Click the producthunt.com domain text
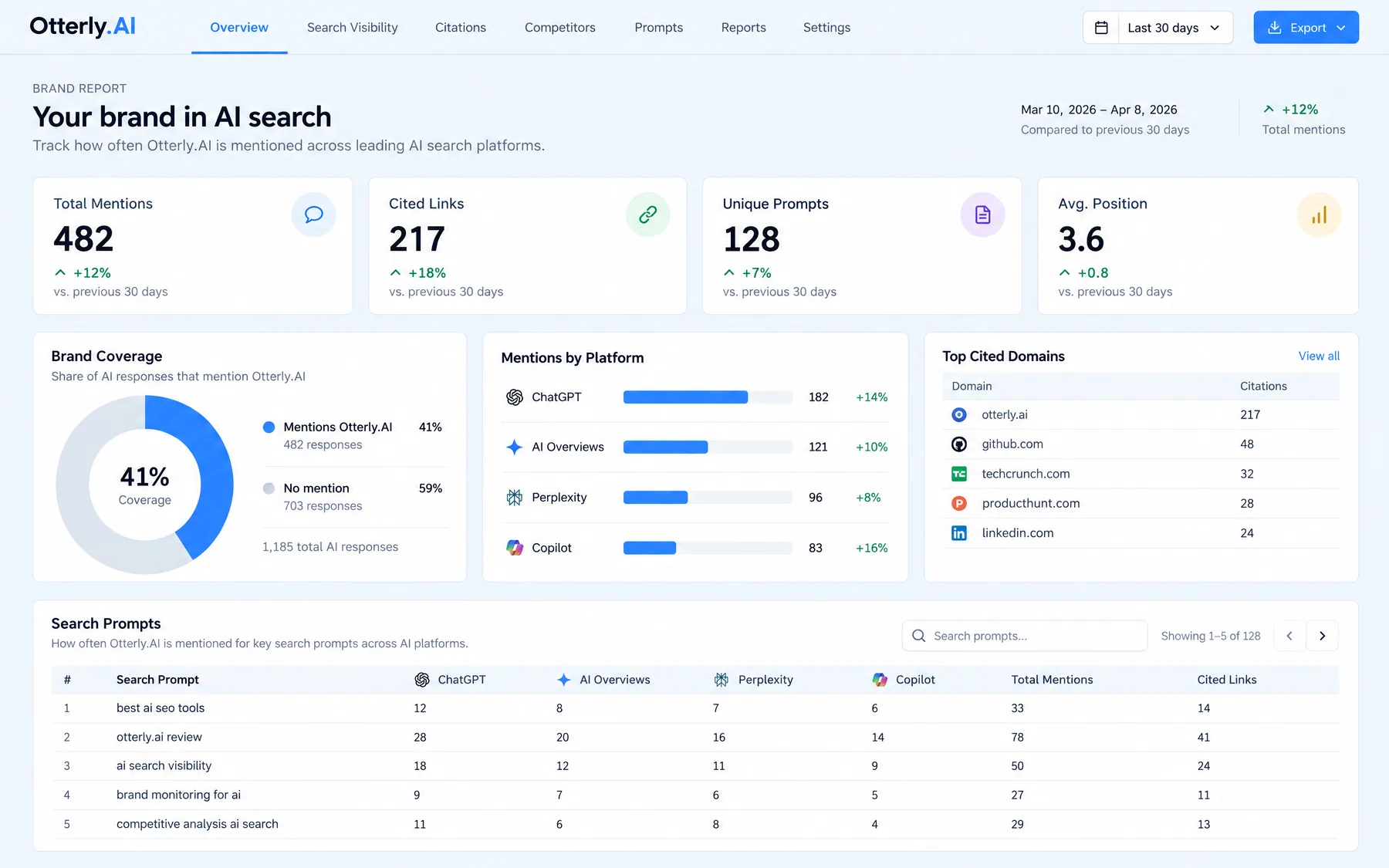 click(1031, 503)
